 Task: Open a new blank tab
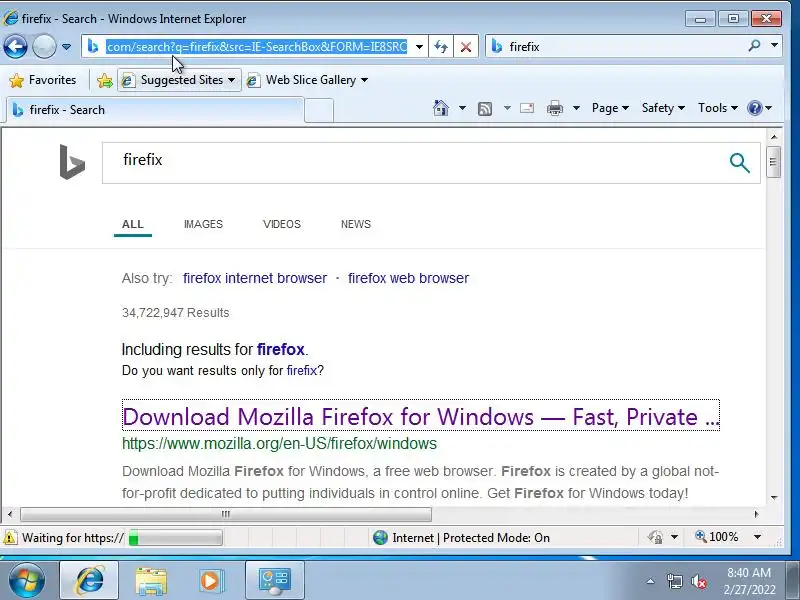pos(319,111)
